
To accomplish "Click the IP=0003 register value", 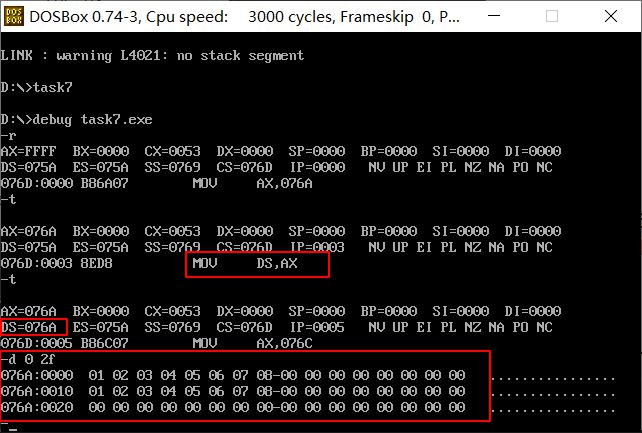I will (x=317, y=247).
